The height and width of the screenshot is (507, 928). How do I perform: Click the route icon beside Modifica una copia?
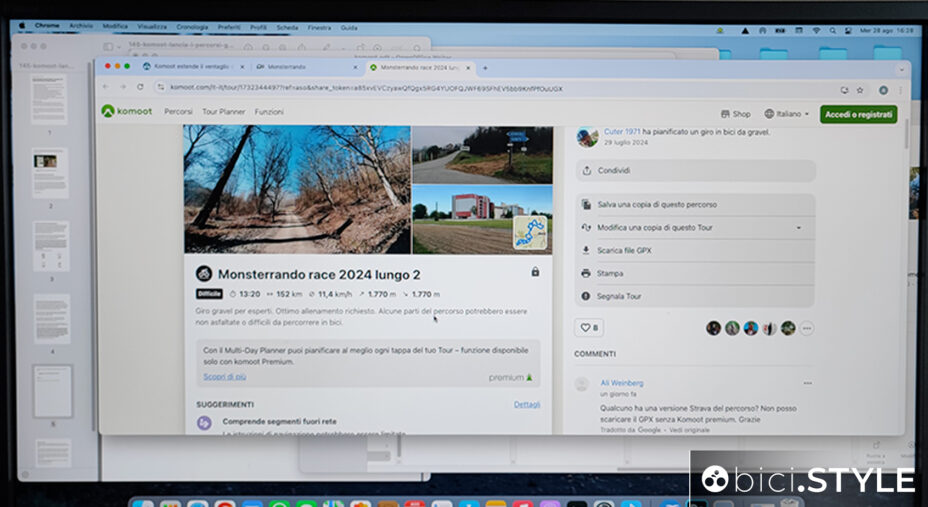click(586, 227)
